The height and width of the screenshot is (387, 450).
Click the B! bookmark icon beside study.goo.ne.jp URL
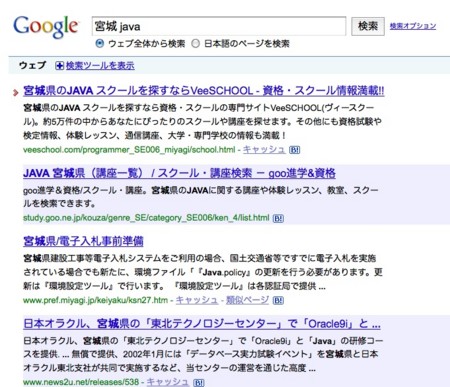278,218
